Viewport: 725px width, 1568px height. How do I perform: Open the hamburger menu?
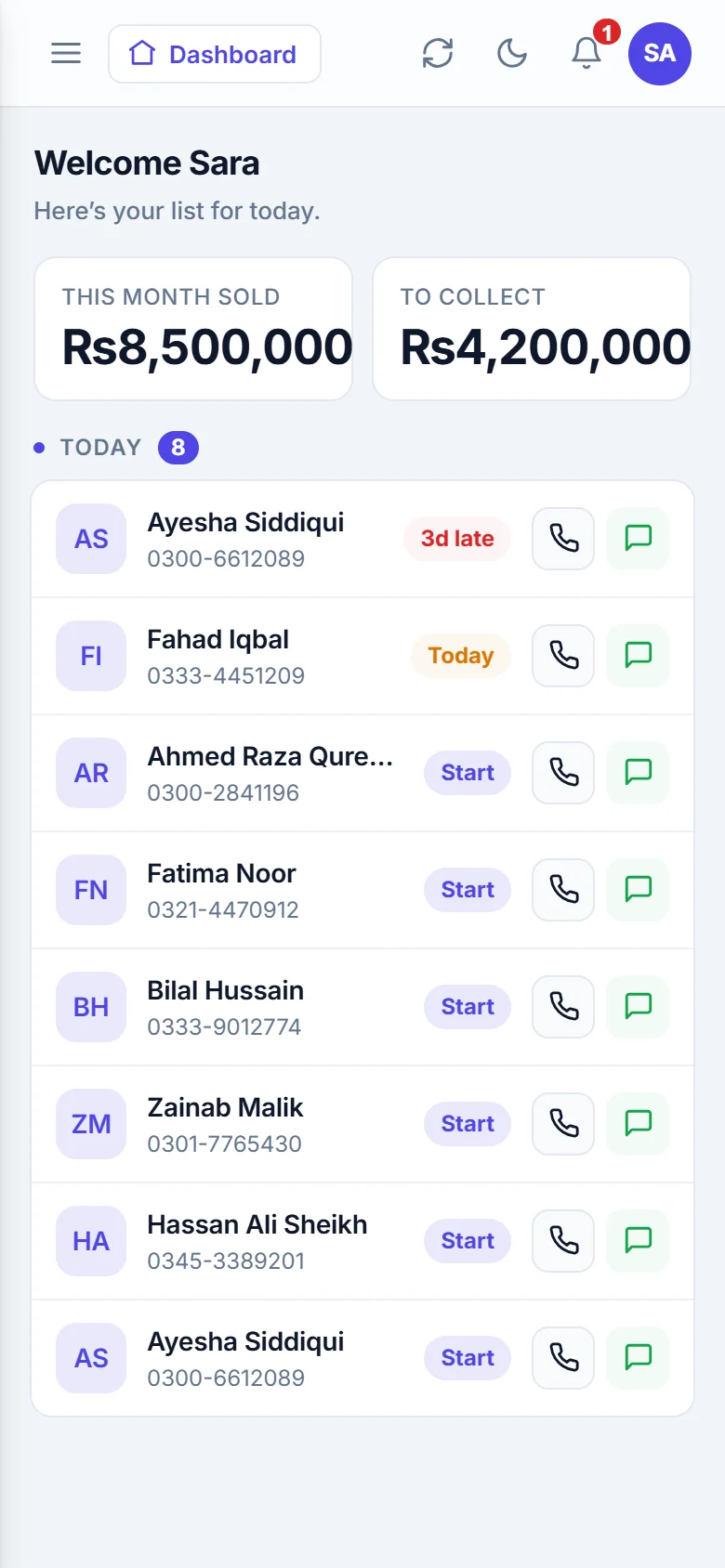(x=66, y=54)
